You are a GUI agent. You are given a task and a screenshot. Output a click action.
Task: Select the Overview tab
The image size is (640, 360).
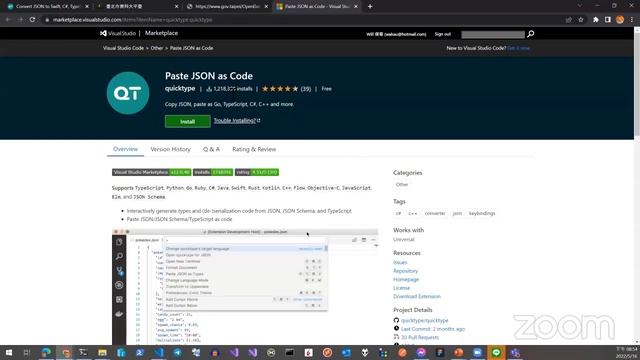coord(125,149)
